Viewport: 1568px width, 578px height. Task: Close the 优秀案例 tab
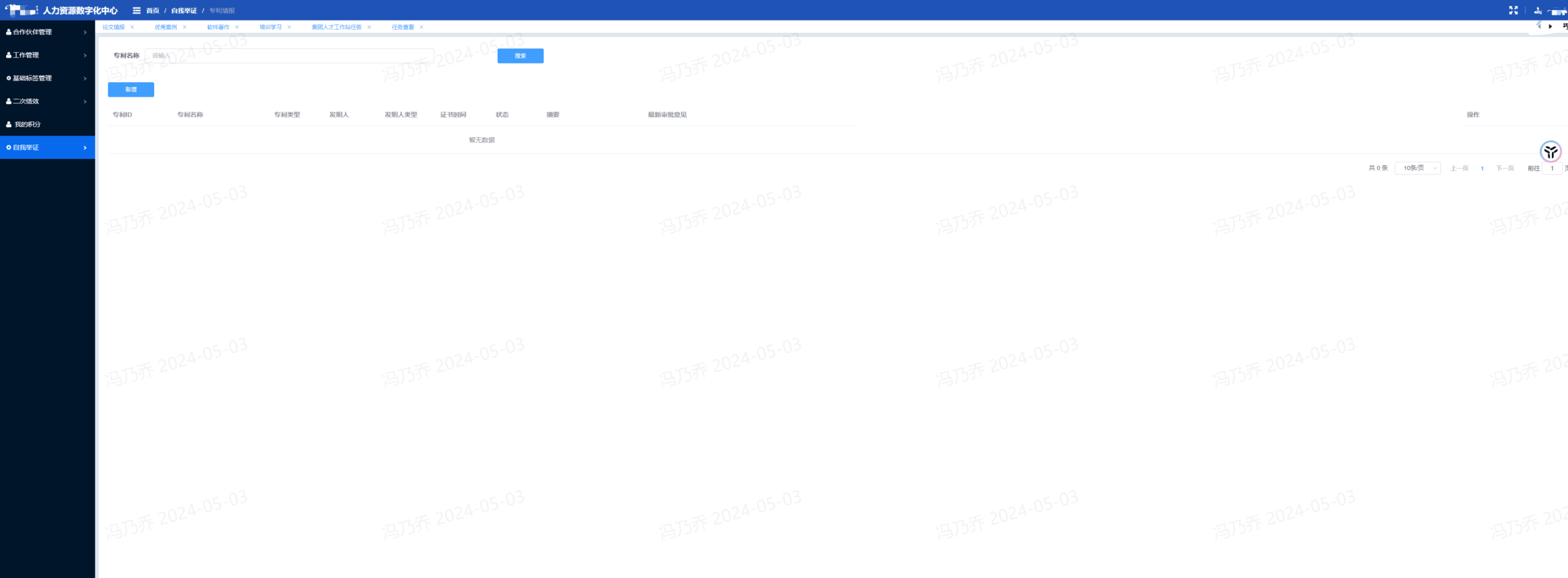(x=185, y=27)
